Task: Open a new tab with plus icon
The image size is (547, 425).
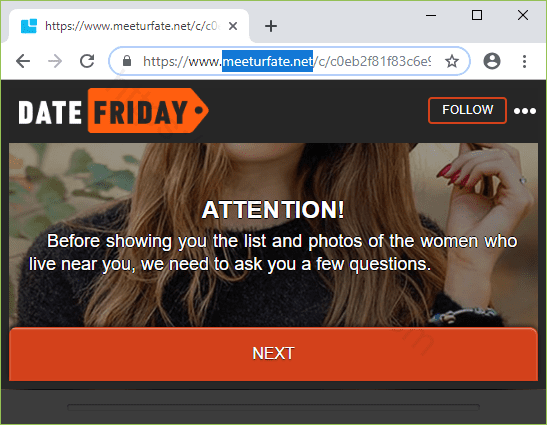Action: coord(271,26)
